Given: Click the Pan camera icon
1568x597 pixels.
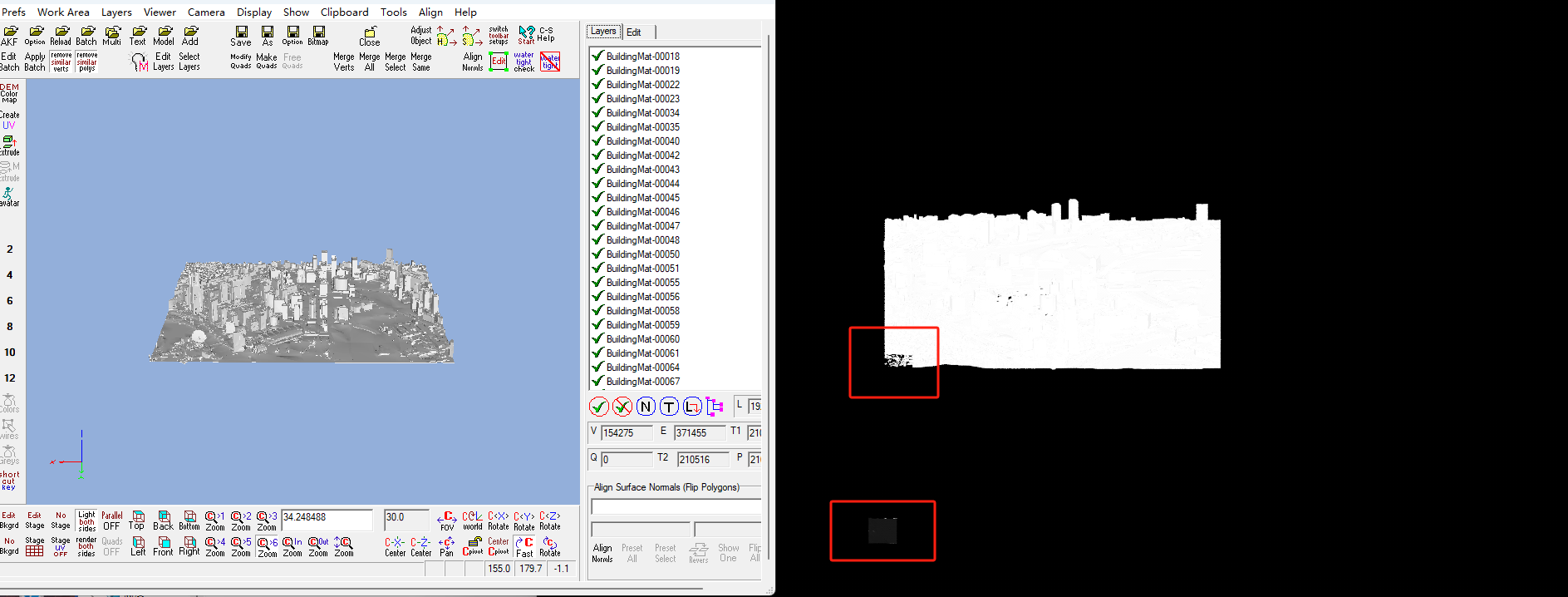Looking at the screenshot, I should 446,546.
